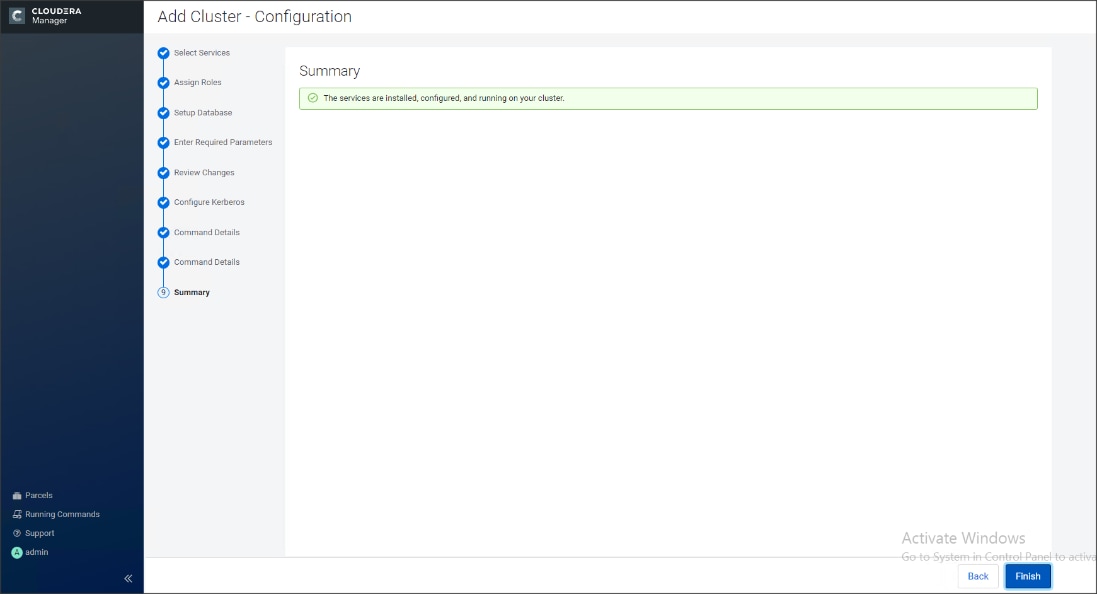Viewport: 1097px width, 594px height.
Task: Select the Assign Roles wizard step
Action: [x=196, y=83]
